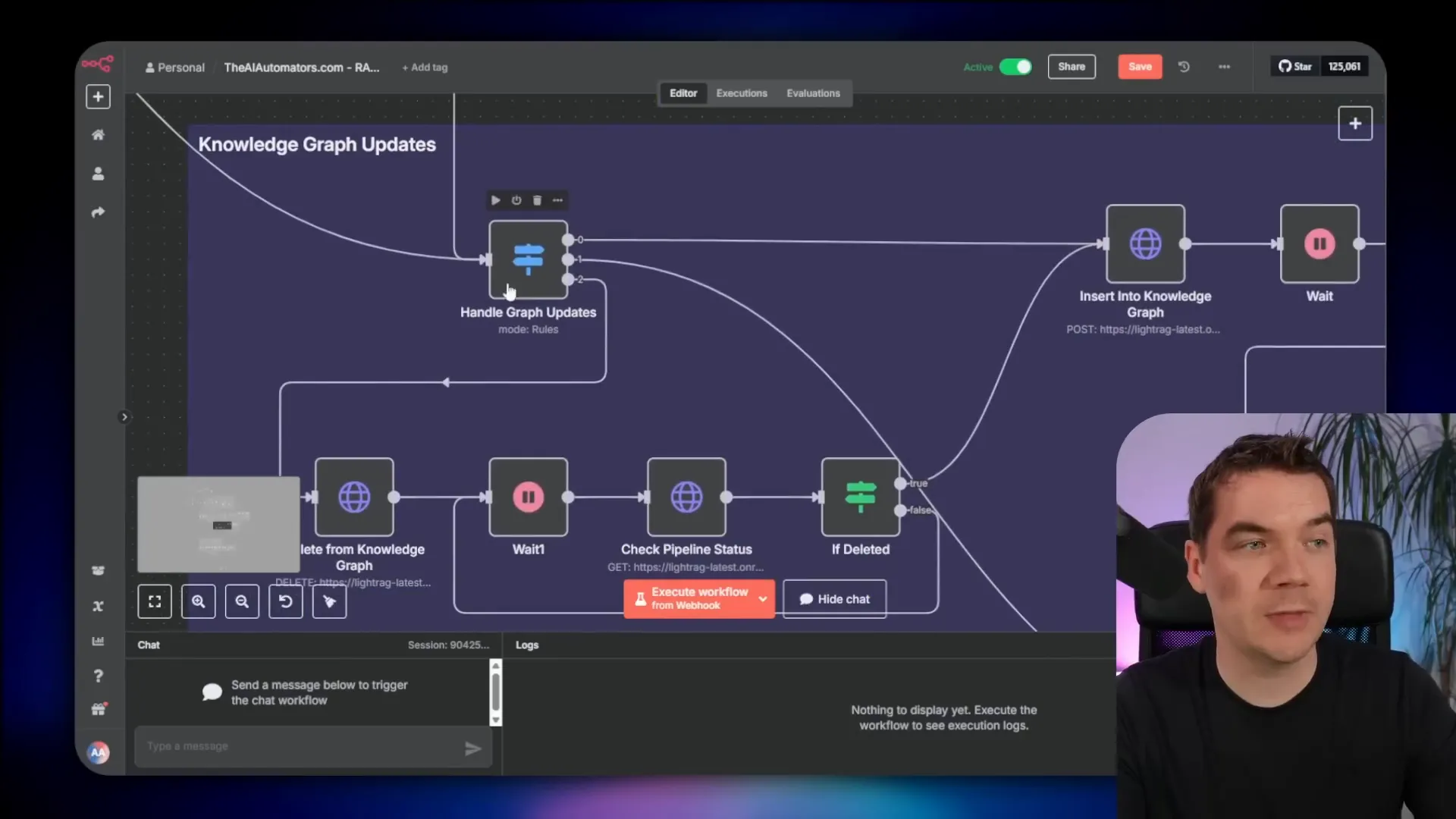Click the + Add tag link
The width and height of the screenshot is (1456, 819).
coord(425,67)
